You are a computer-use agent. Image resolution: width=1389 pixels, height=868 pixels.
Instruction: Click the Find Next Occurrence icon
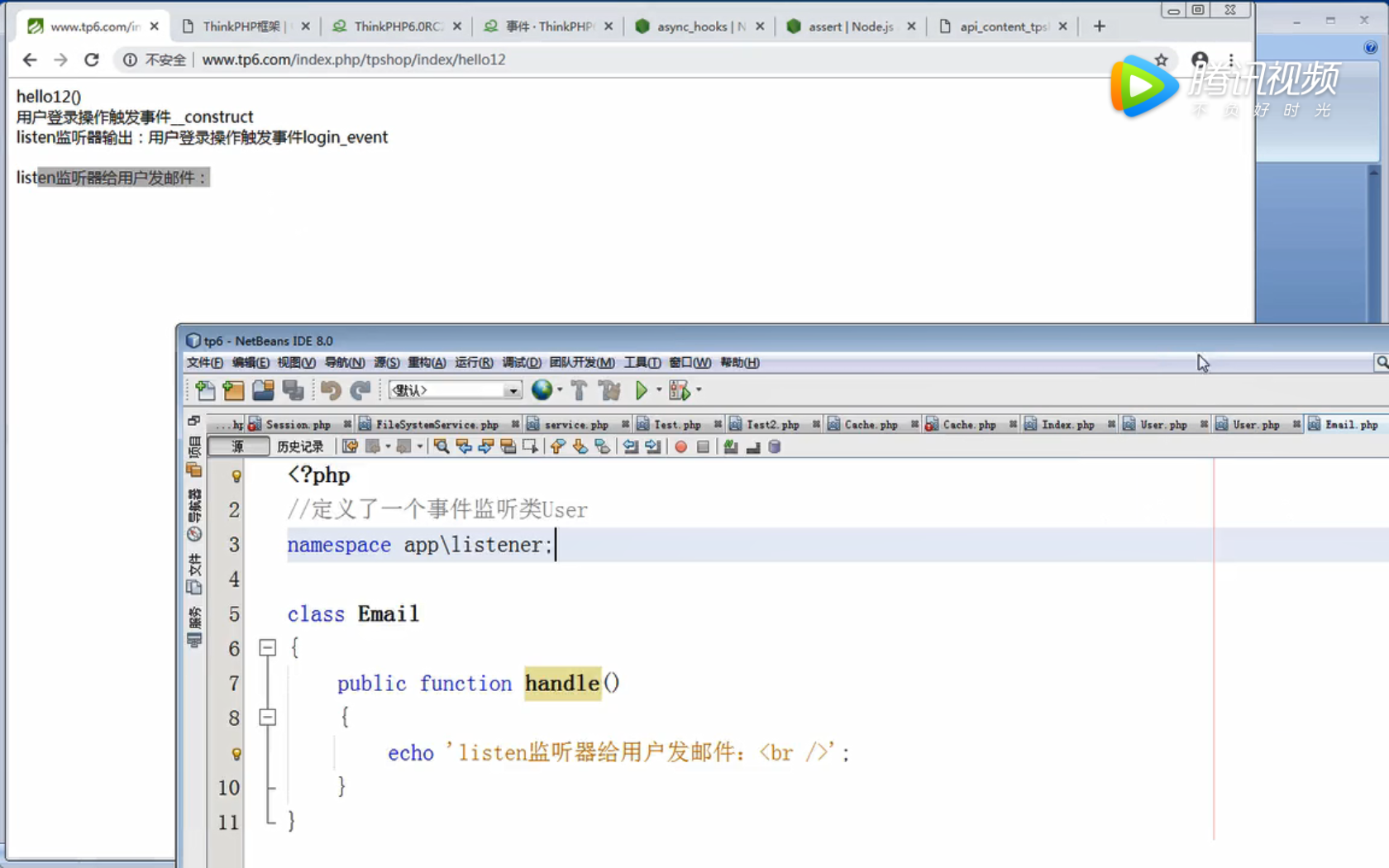point(486,446)
